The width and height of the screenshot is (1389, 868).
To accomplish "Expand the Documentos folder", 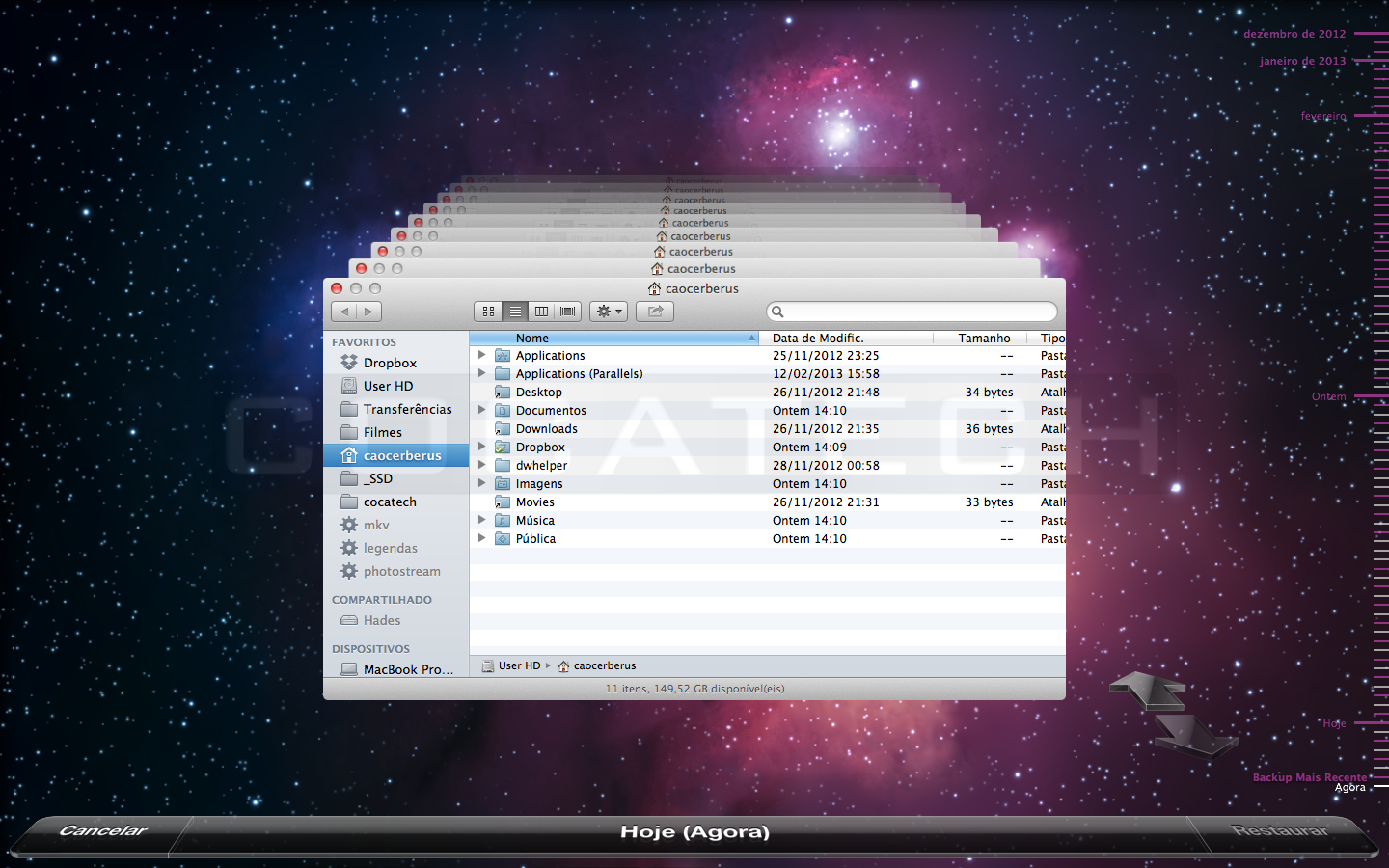I will pos(481,410).
